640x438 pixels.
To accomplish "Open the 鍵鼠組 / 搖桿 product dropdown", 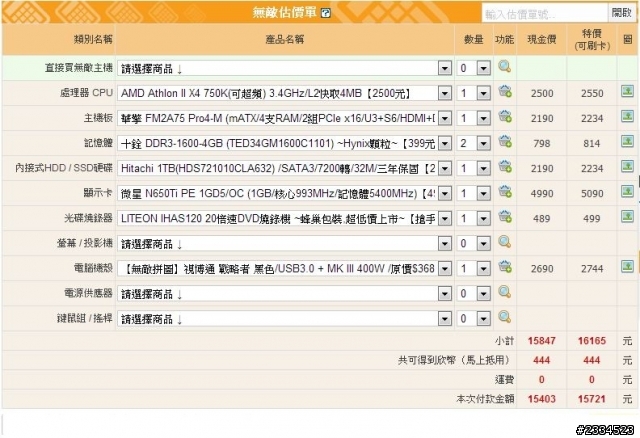I will click(284, 319).
